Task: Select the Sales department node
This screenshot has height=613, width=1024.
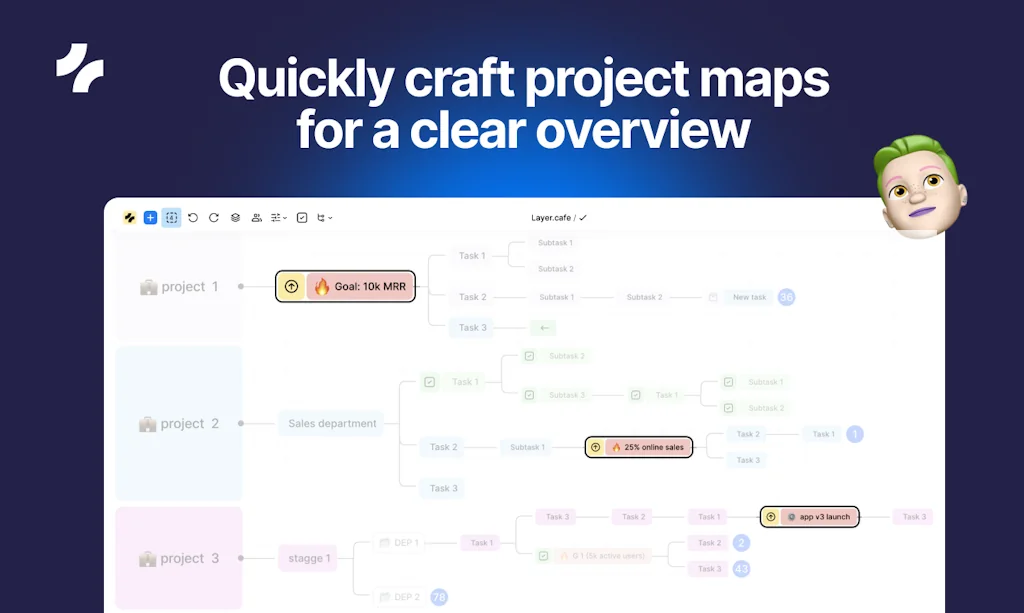Action: point(332,423)
